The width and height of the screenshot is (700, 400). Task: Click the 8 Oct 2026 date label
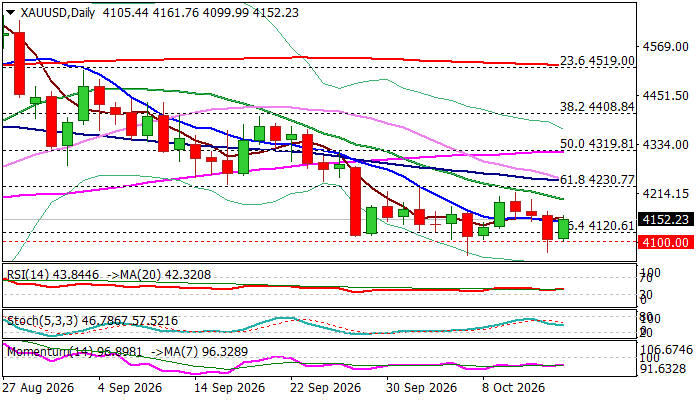513,388
